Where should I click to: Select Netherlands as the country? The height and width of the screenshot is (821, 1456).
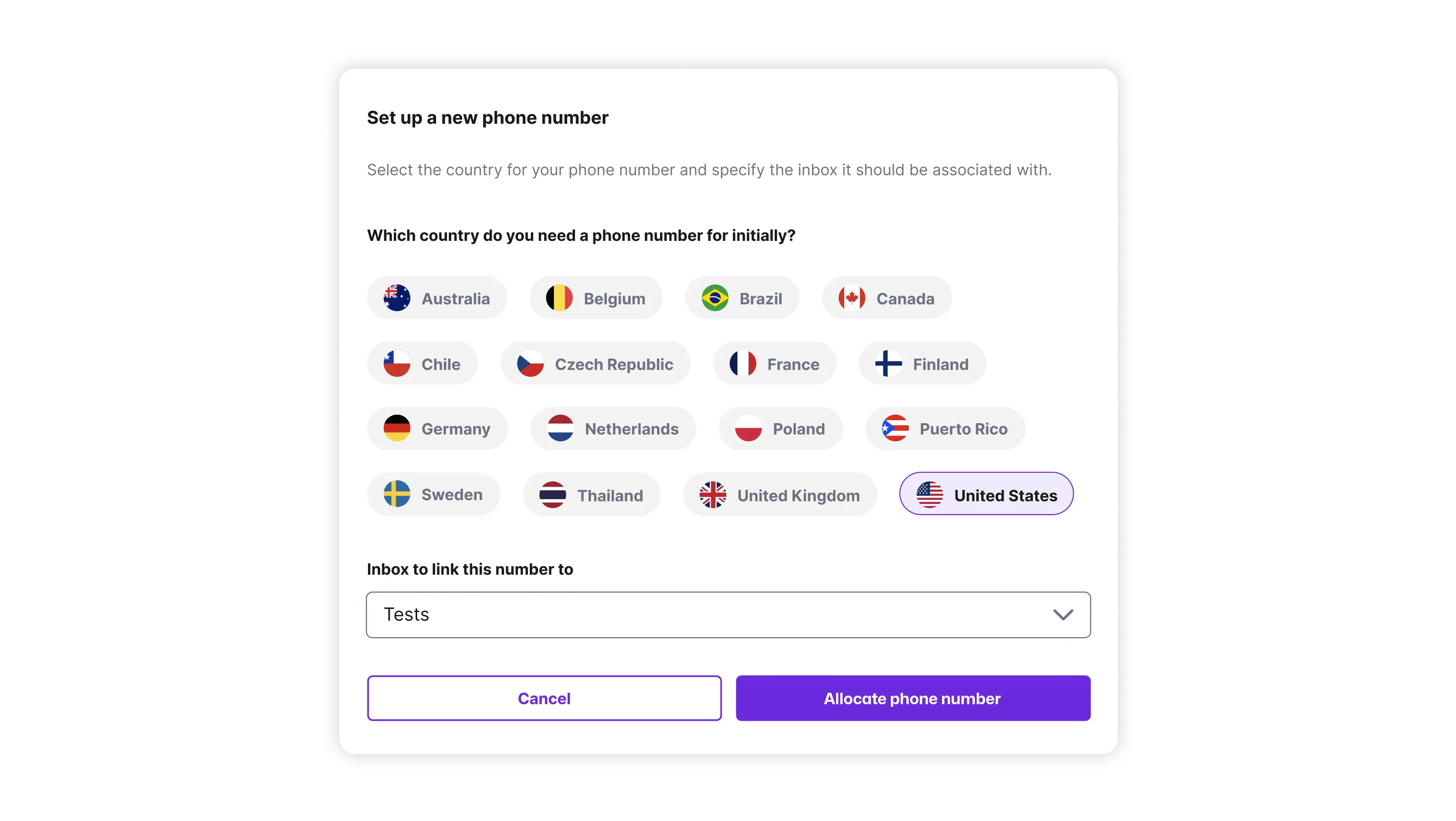613,429
